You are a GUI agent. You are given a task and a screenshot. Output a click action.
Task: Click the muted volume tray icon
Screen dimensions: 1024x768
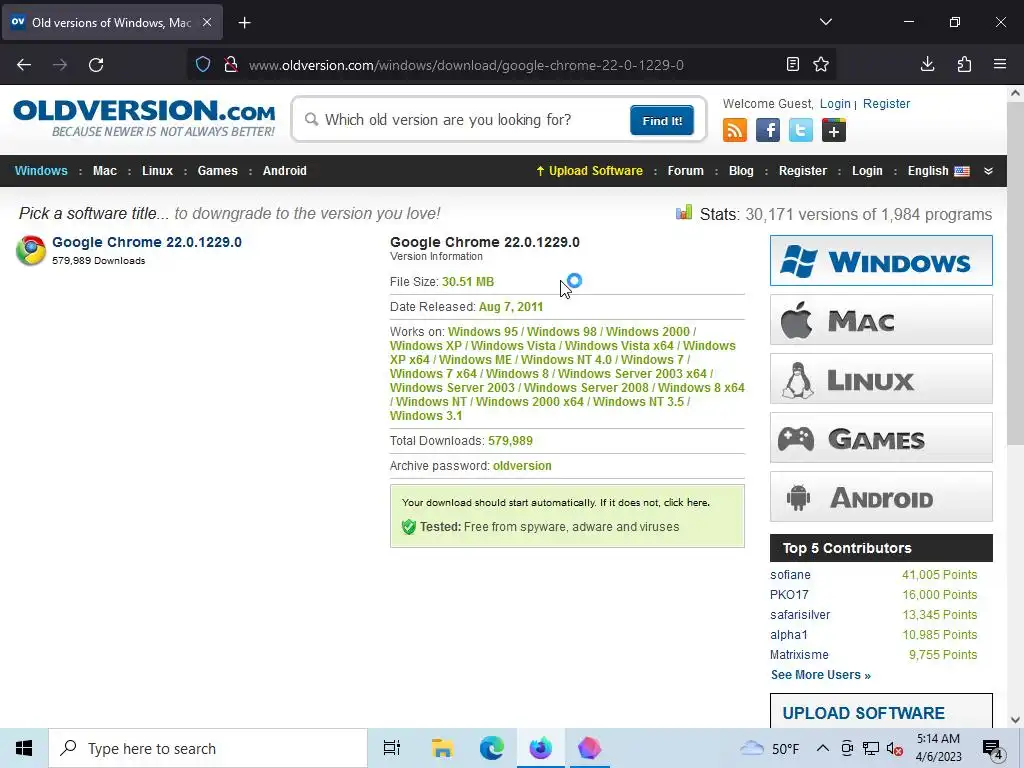pyautogui.click(x=895, y=749)
